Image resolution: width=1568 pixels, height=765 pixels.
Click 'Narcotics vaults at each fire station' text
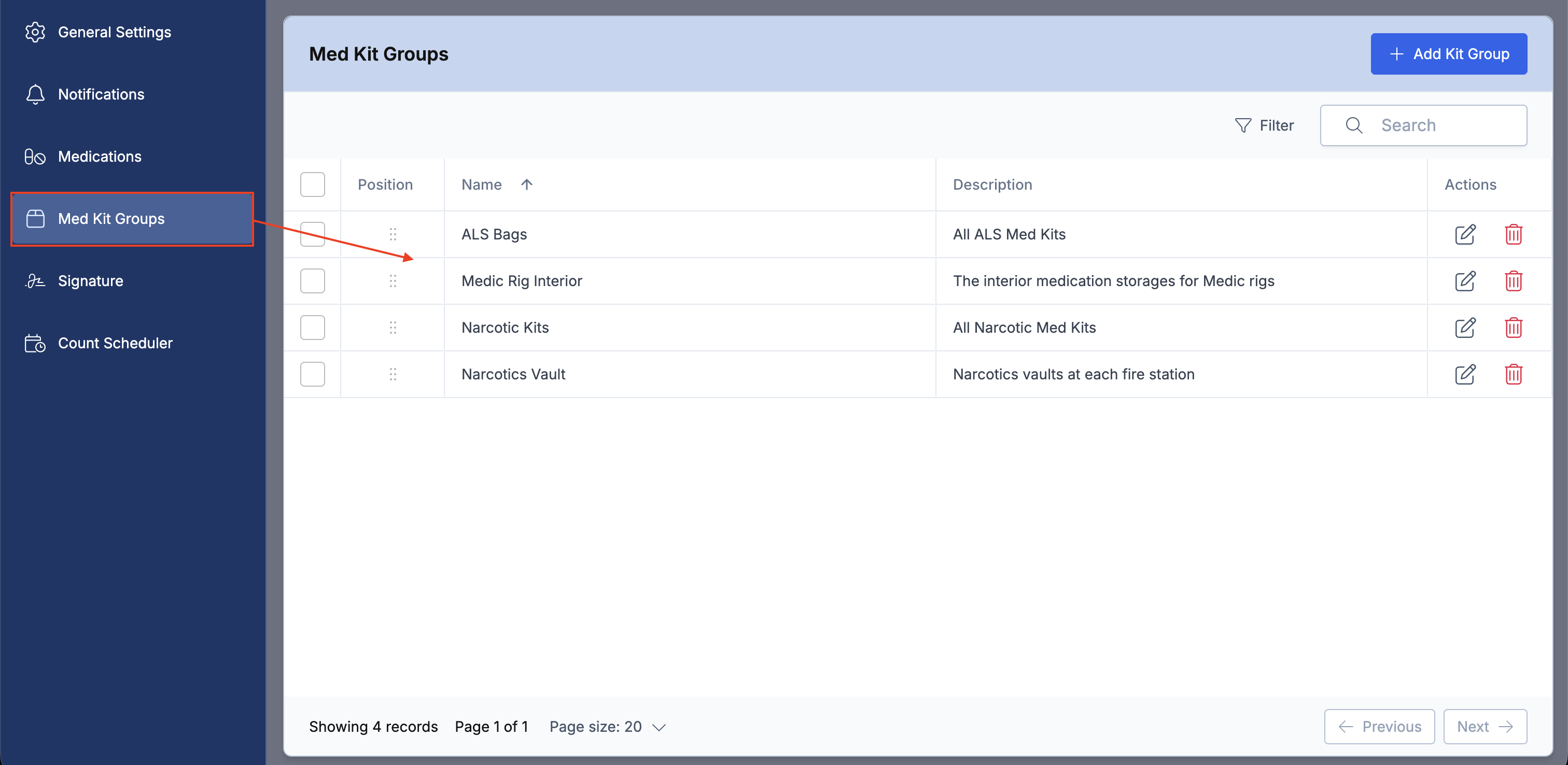[1074, 374]
